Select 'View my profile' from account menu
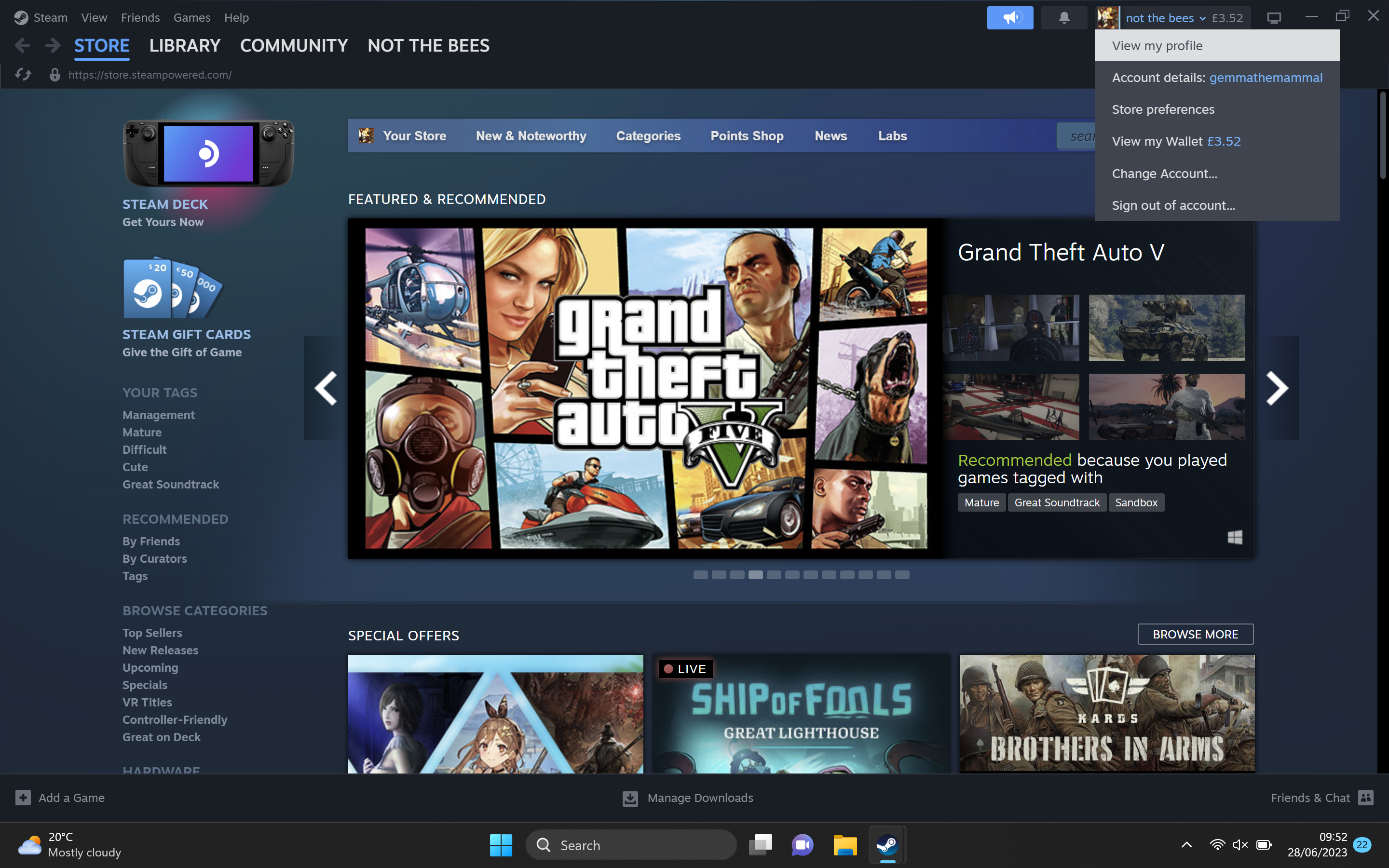Screen dimensions: 1389x868 click(1217, 46)
